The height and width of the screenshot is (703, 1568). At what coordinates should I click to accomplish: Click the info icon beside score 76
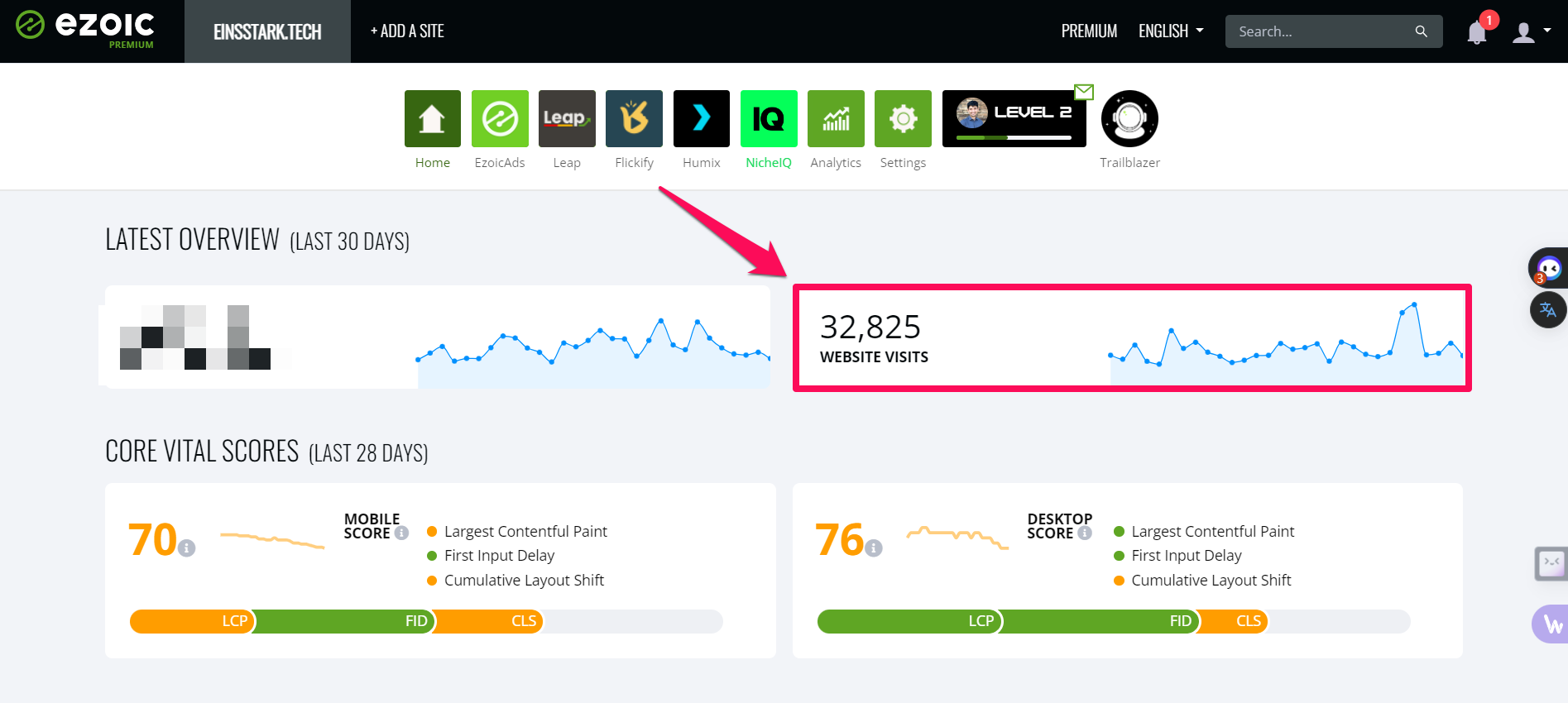click(x=874, y=548)
